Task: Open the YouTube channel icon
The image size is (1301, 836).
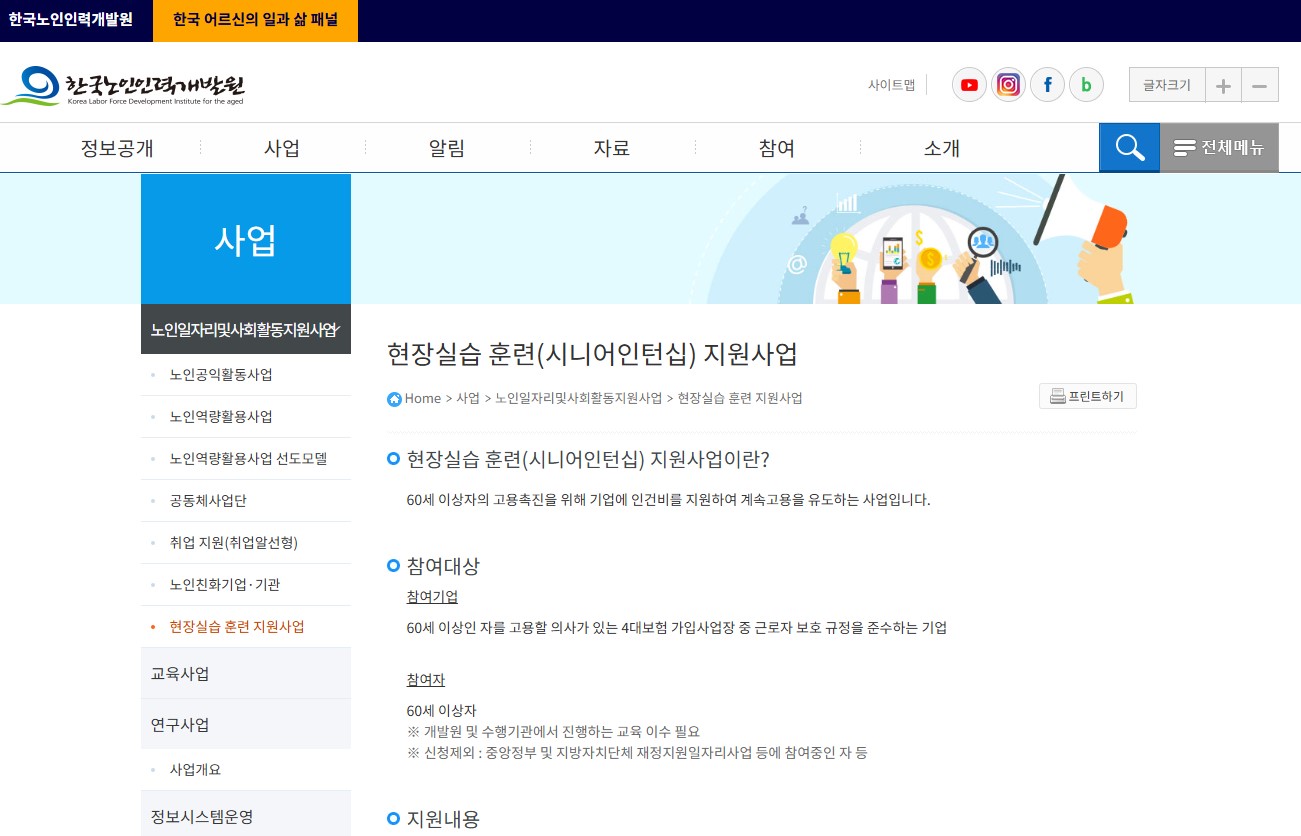Action: 968,85
